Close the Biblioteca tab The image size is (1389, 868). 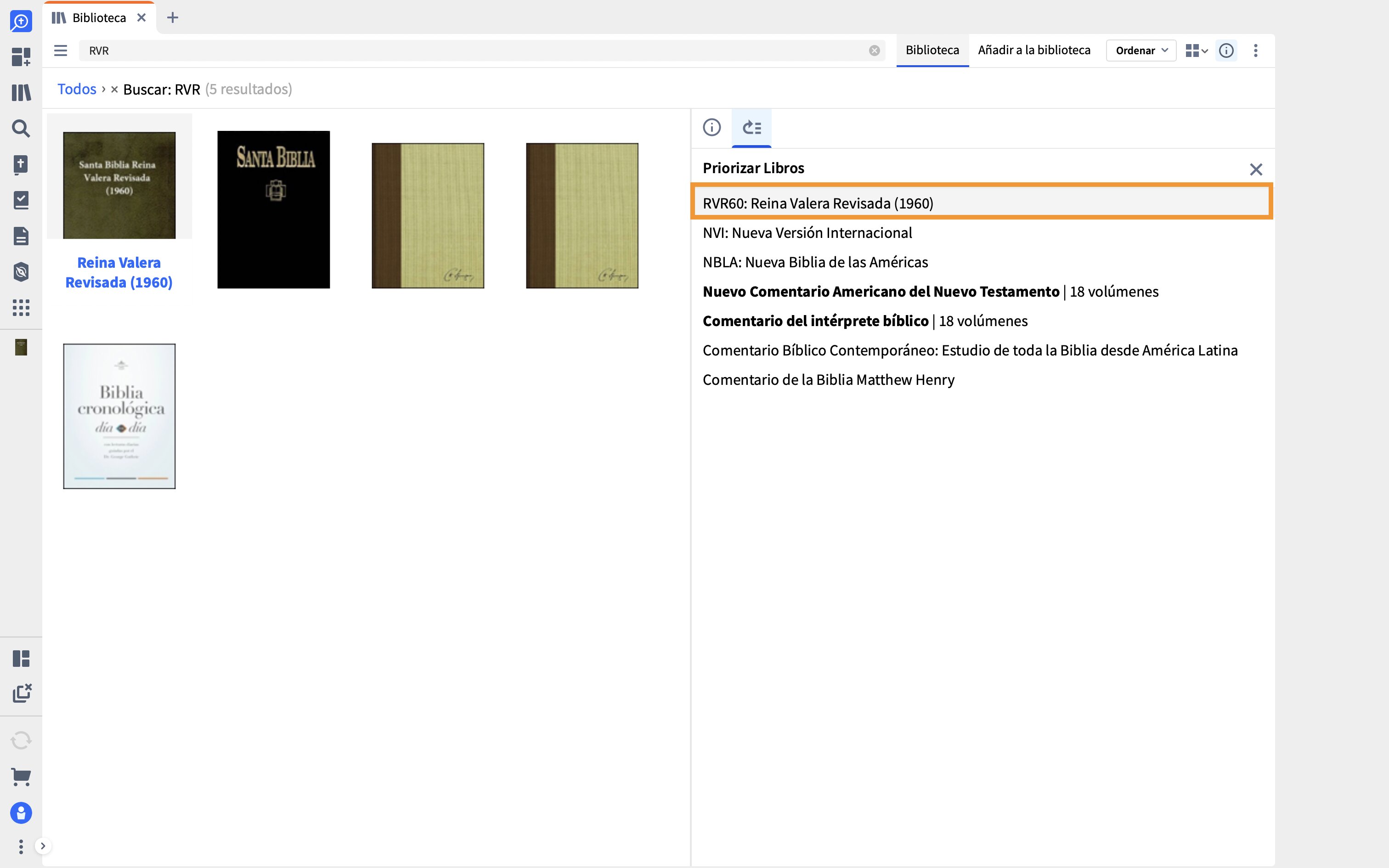coord(142,18)
